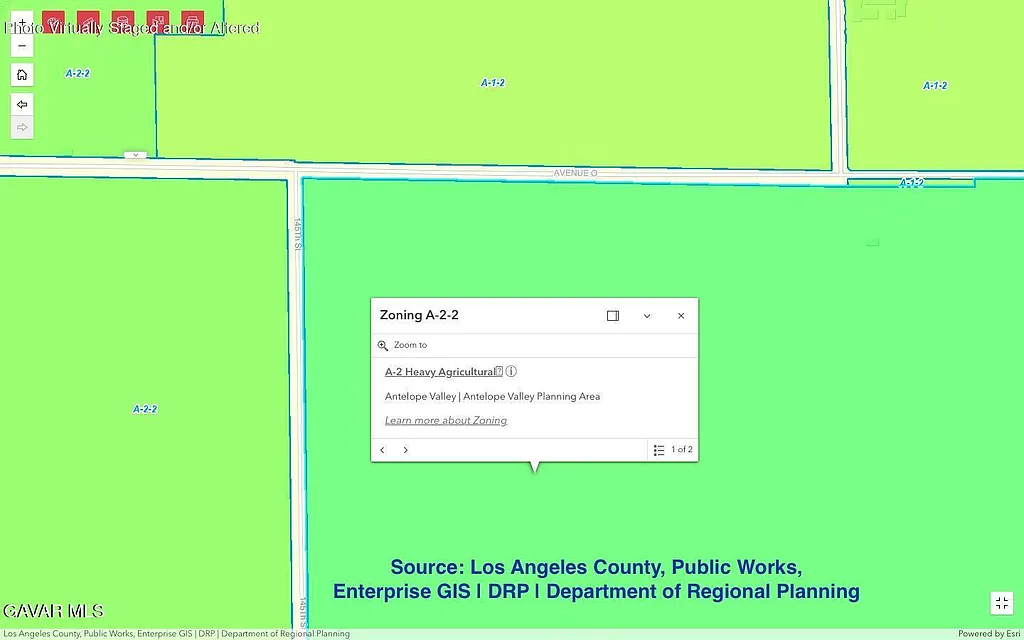Zoom to the selected zoning feature
The width and height of the screenshot is (1024, 640).
click(403, 345)
